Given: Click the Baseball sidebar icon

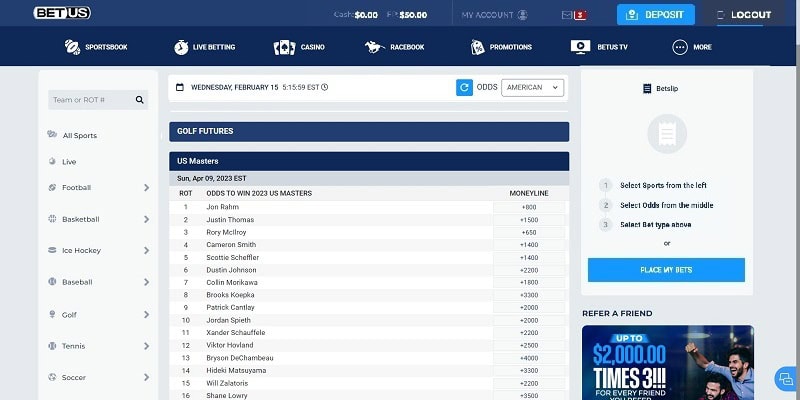Looking at the screenshot, I should point(52,282).
